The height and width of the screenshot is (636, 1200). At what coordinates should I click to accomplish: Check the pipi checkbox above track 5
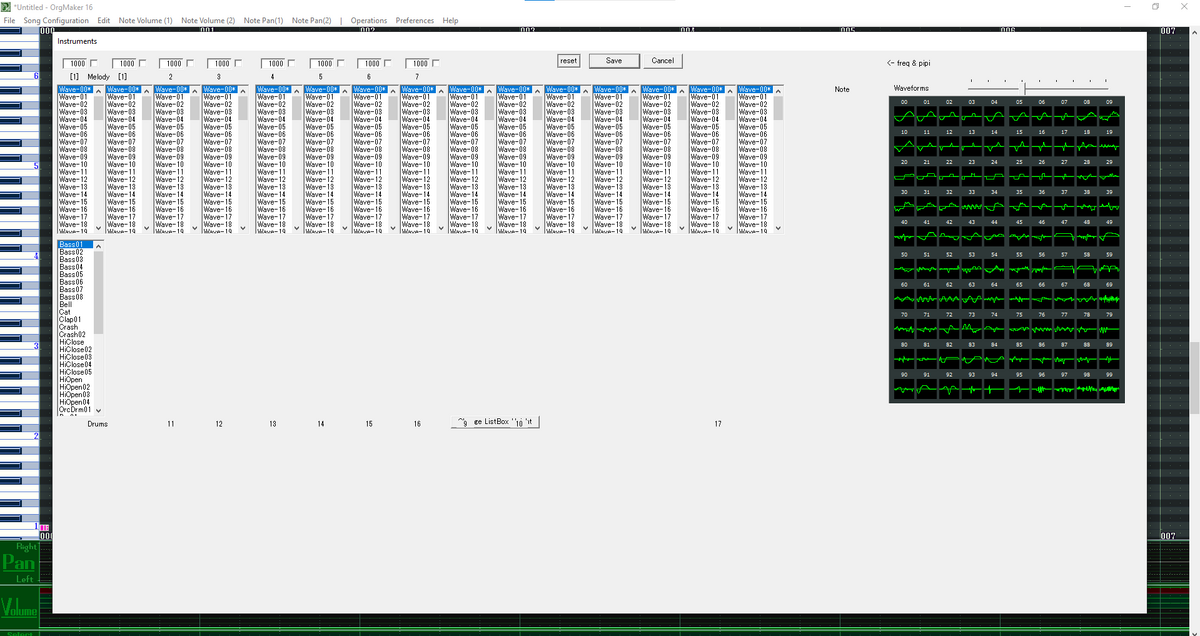point(340,62)
